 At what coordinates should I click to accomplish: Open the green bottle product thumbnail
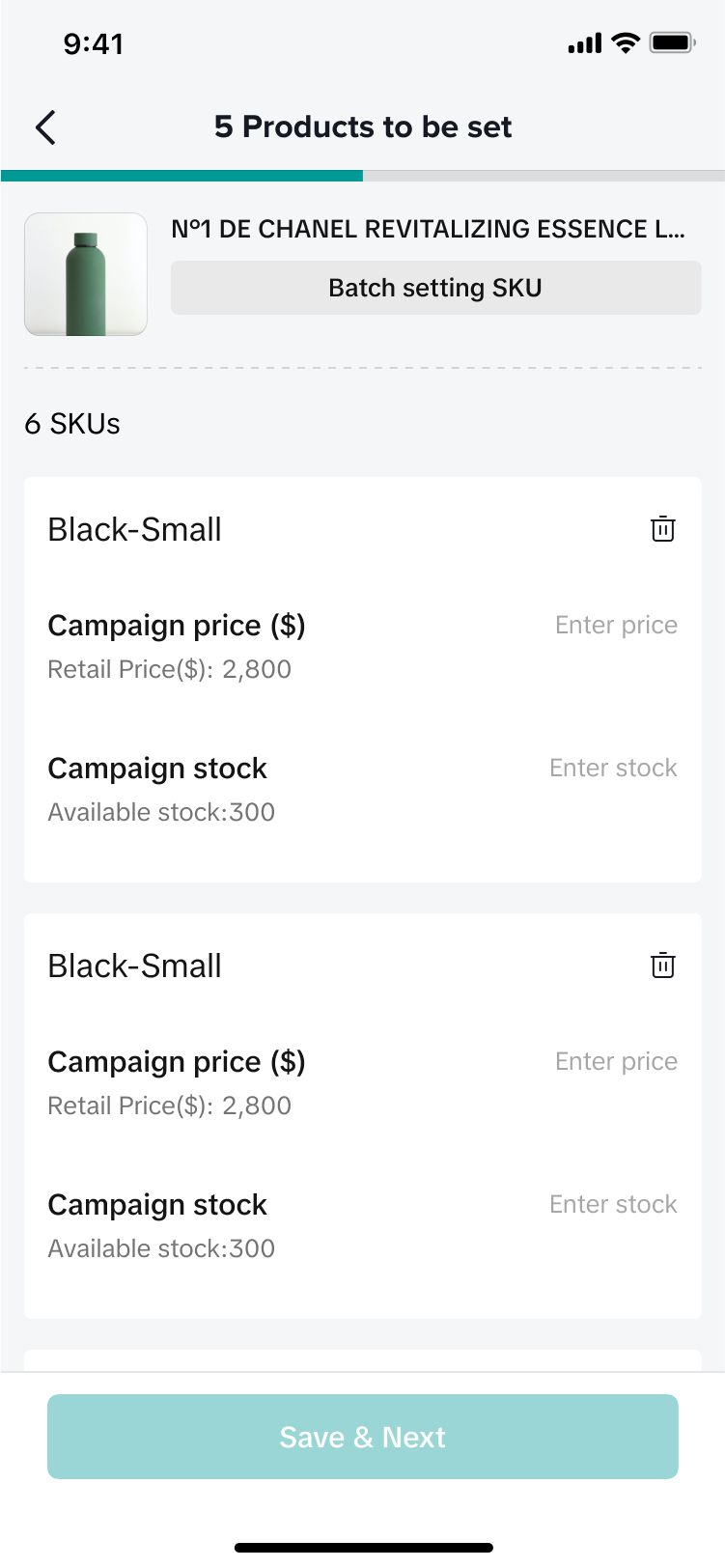86,274
